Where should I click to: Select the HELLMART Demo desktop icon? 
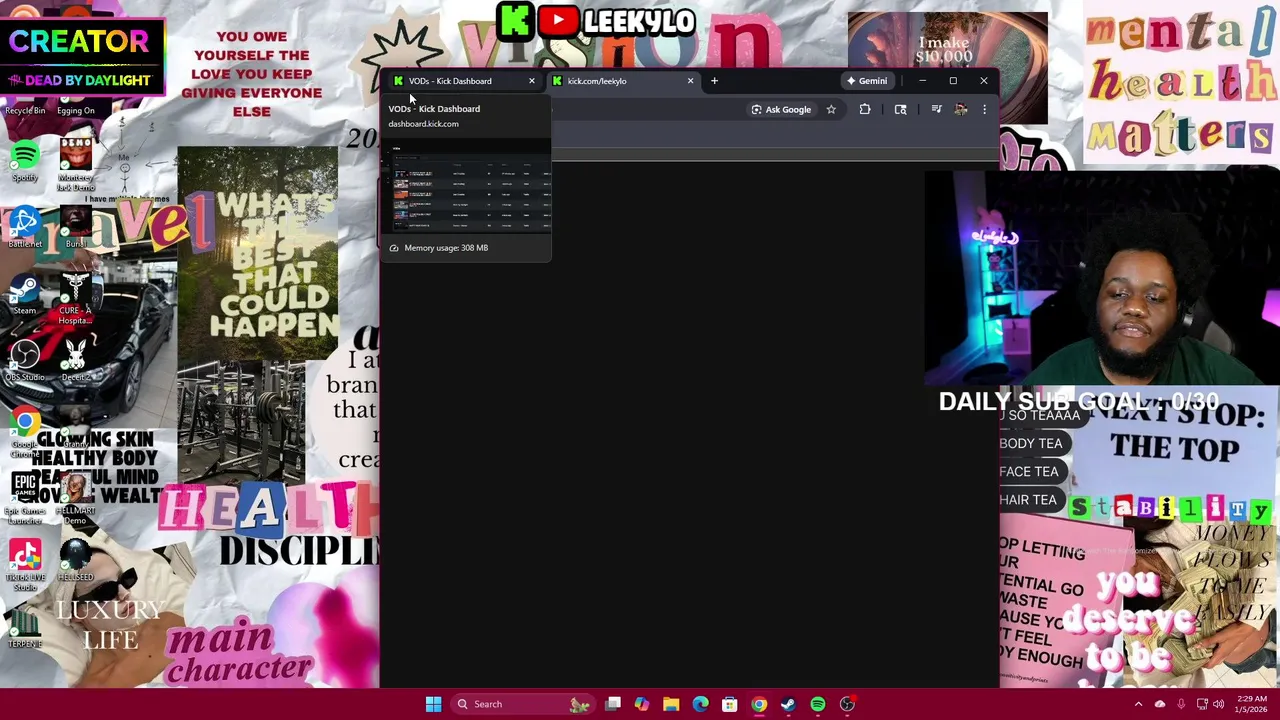click(x=75, y=498)
